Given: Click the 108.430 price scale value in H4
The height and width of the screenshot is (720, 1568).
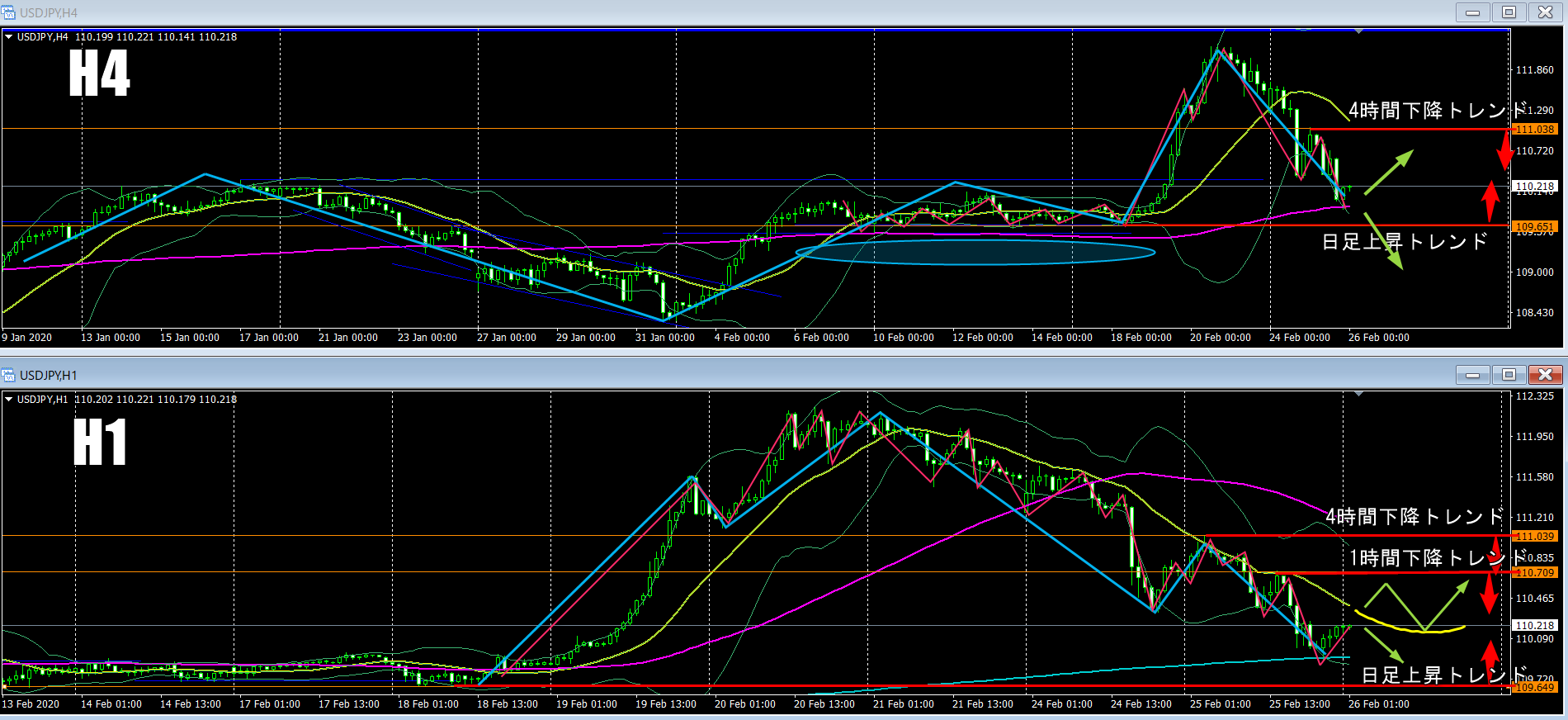Looking at the screenshot, I should tap(1535, 313).
